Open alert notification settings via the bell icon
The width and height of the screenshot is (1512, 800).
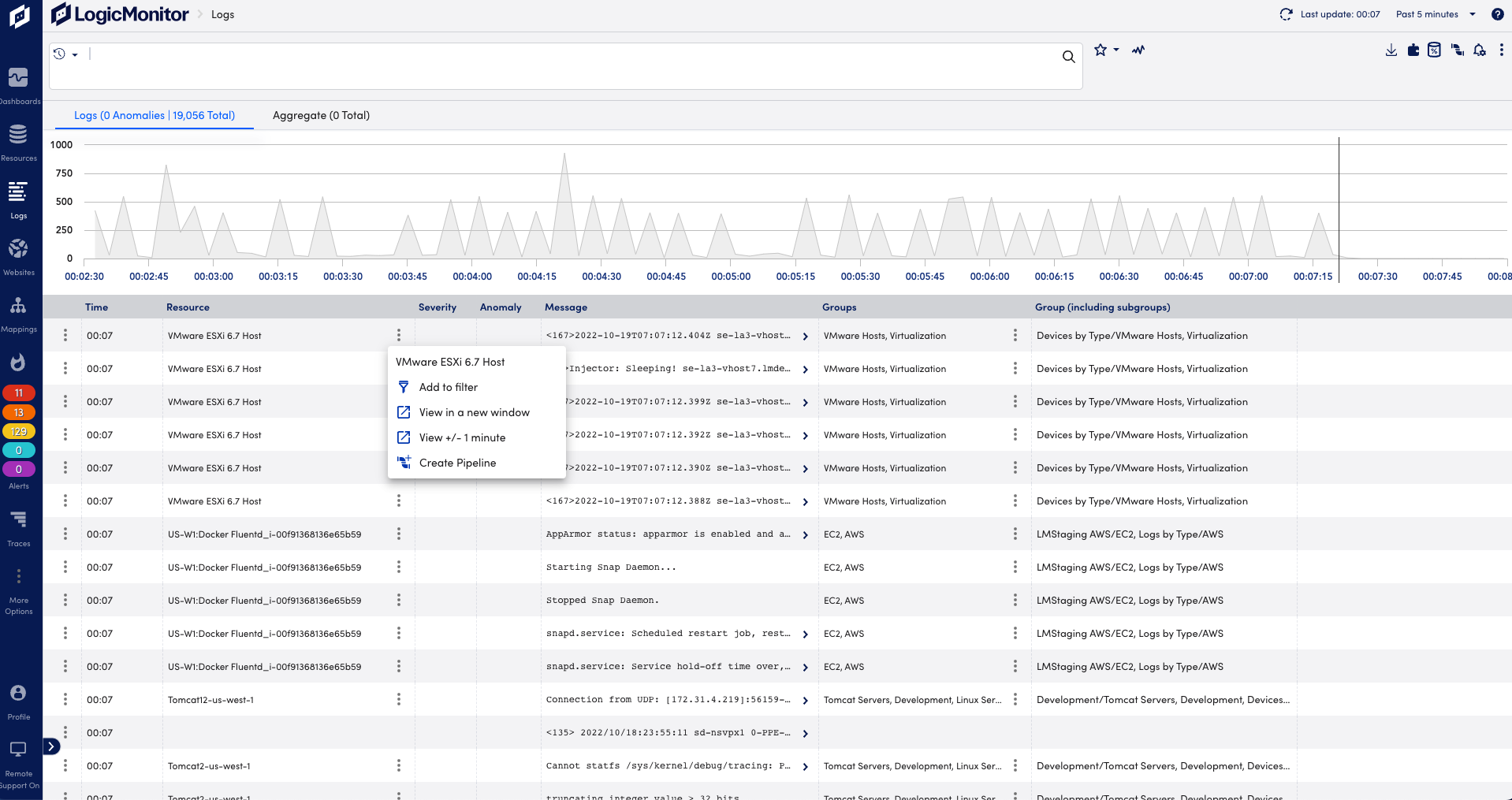pos(1479,50)
